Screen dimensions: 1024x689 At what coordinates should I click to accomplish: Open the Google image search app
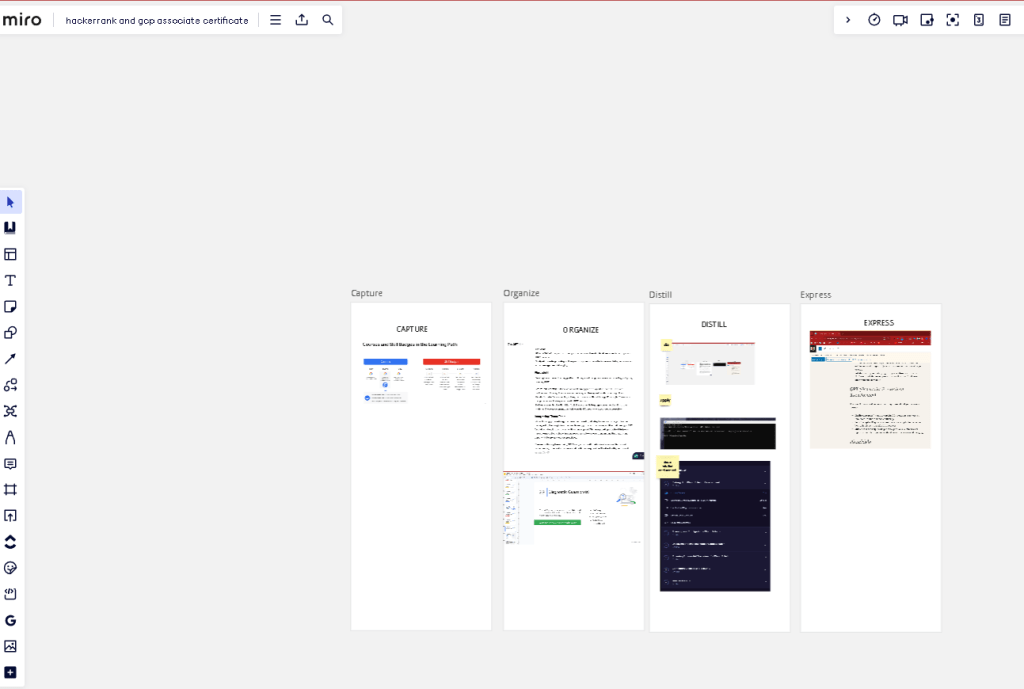[10, 620]
